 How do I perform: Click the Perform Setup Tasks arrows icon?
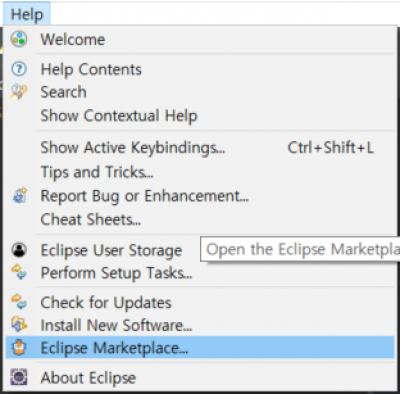click(19, 272)
